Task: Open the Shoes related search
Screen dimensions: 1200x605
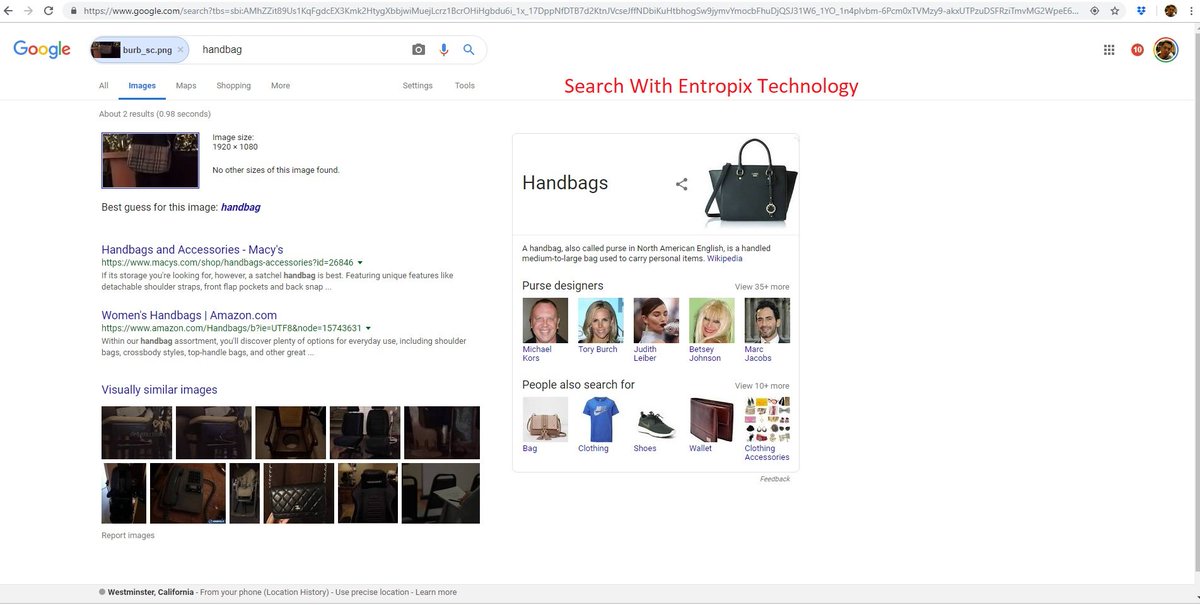Action: [656, 425]
